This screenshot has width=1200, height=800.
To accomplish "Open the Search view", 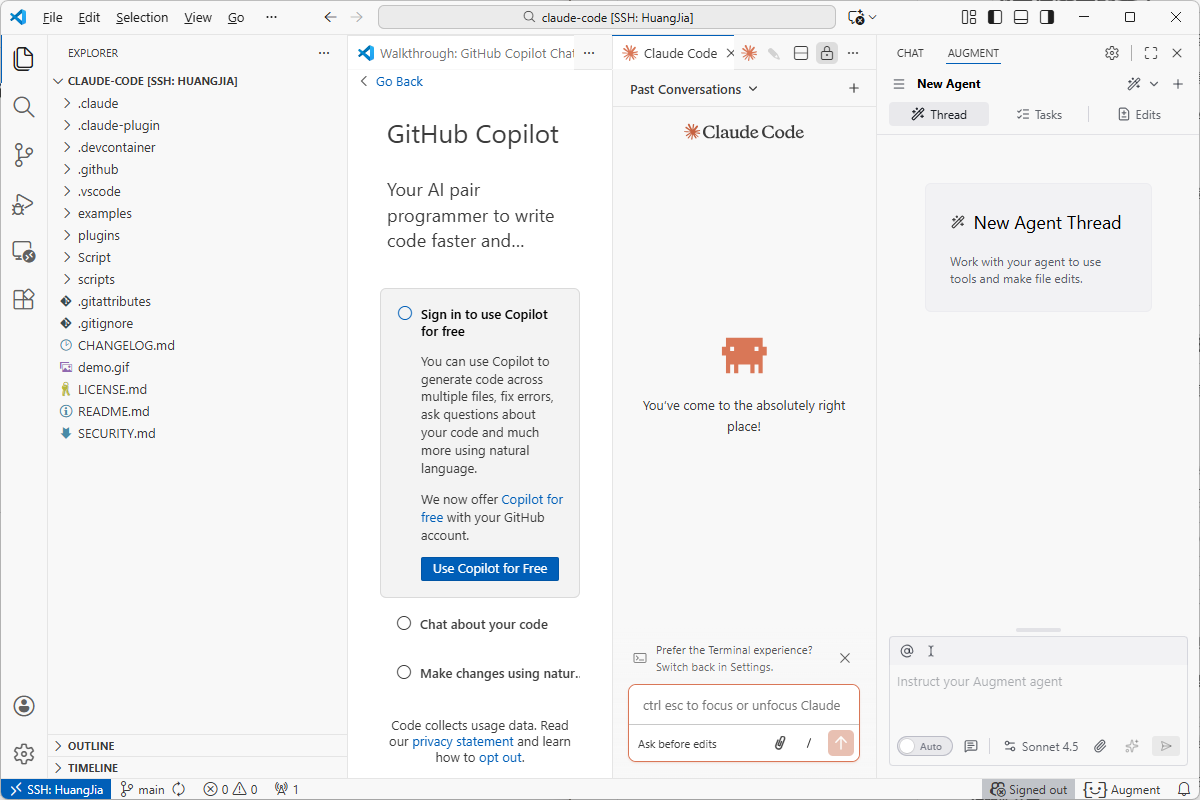I will 23,107.
